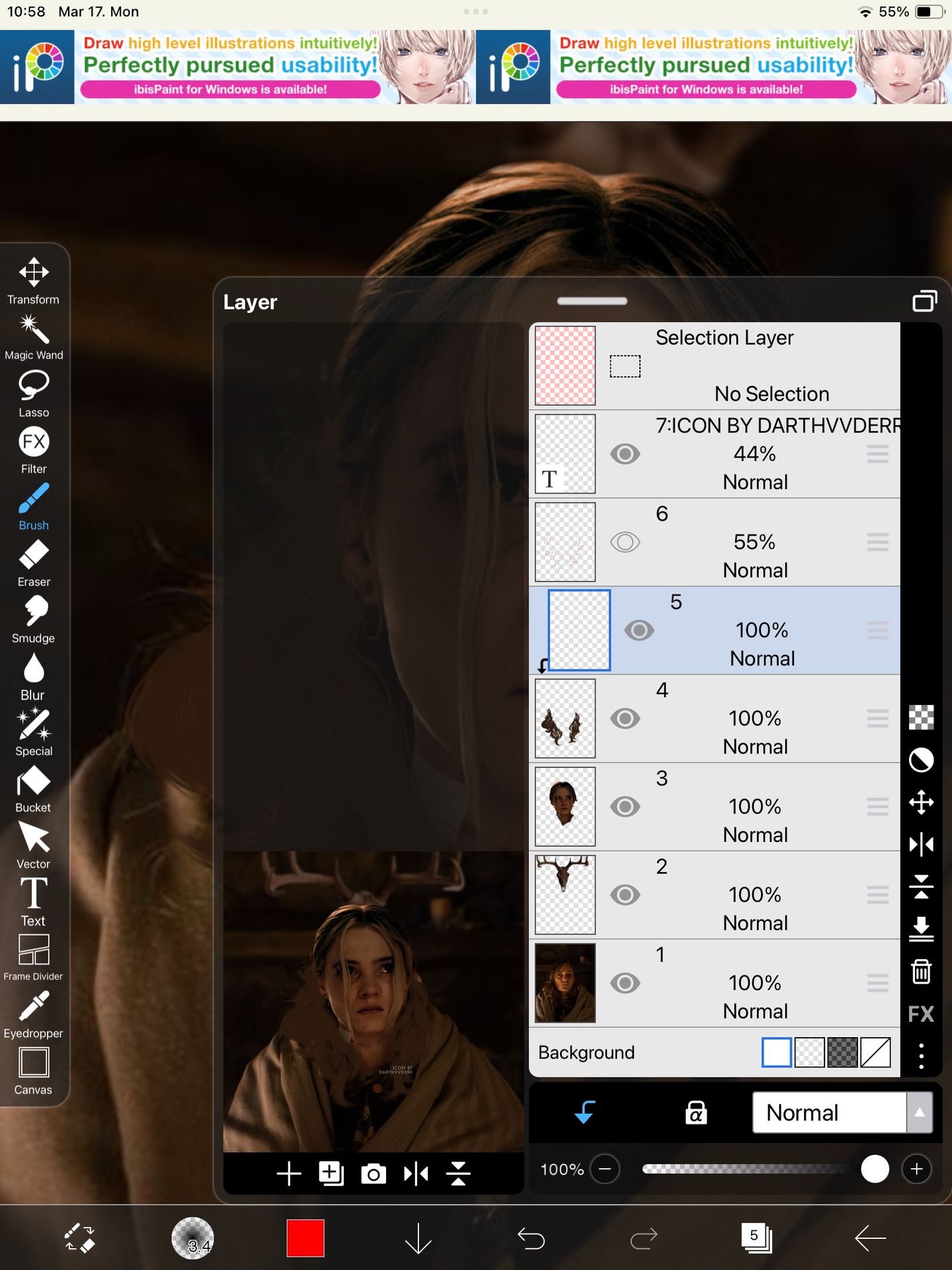
Task: Tap move layer arrows icon in sidebar
Action: pyautogui.click(x=922, y=802)
